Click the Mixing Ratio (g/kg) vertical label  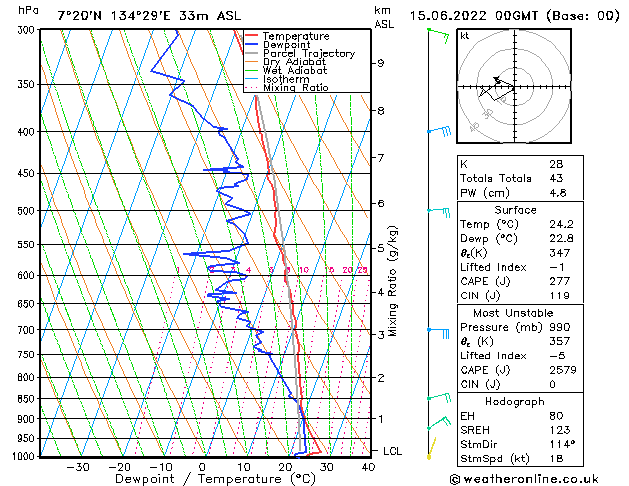(x=392, y=281)
